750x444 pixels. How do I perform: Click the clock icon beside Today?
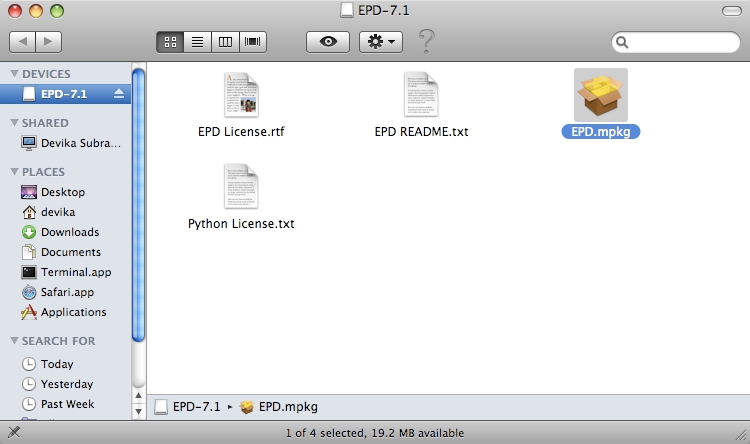29,364
